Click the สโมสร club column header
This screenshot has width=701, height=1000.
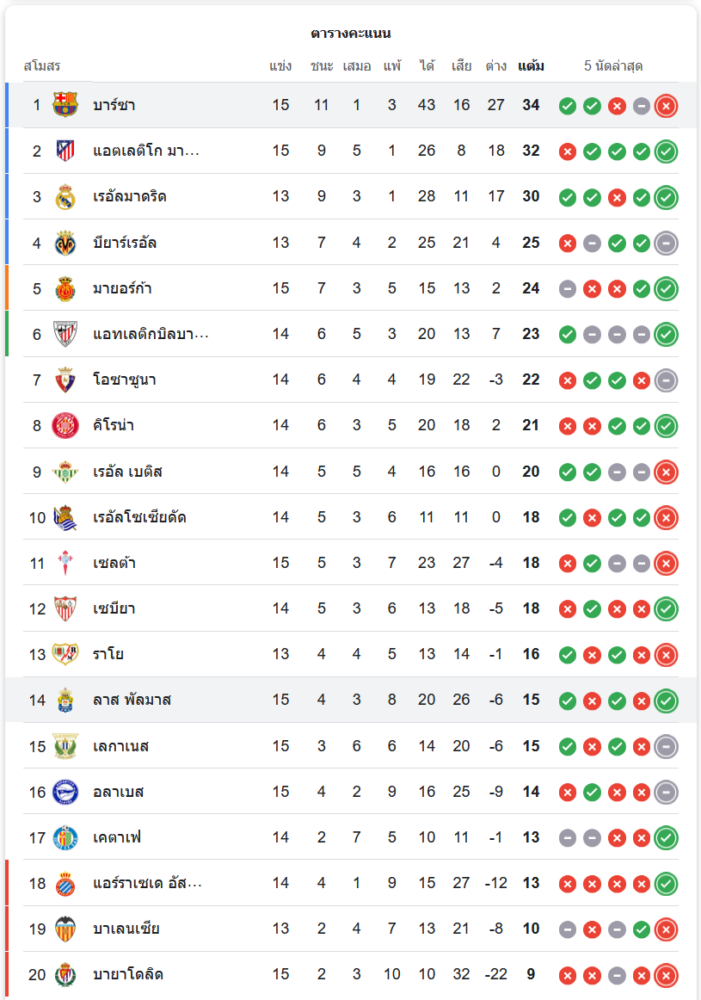[42, 67]
